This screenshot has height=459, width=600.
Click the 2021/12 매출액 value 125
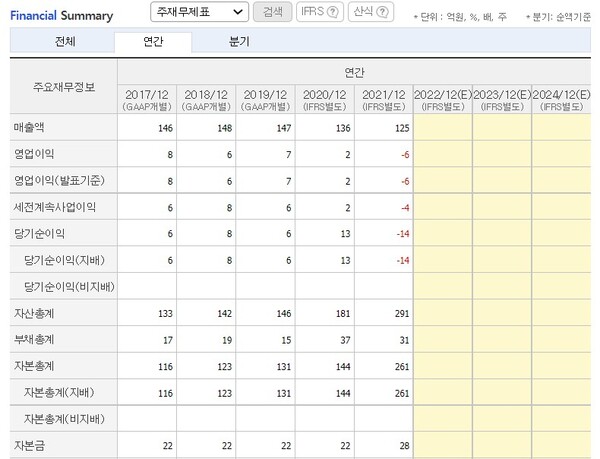pyautogui.click(x=399, y=129)
